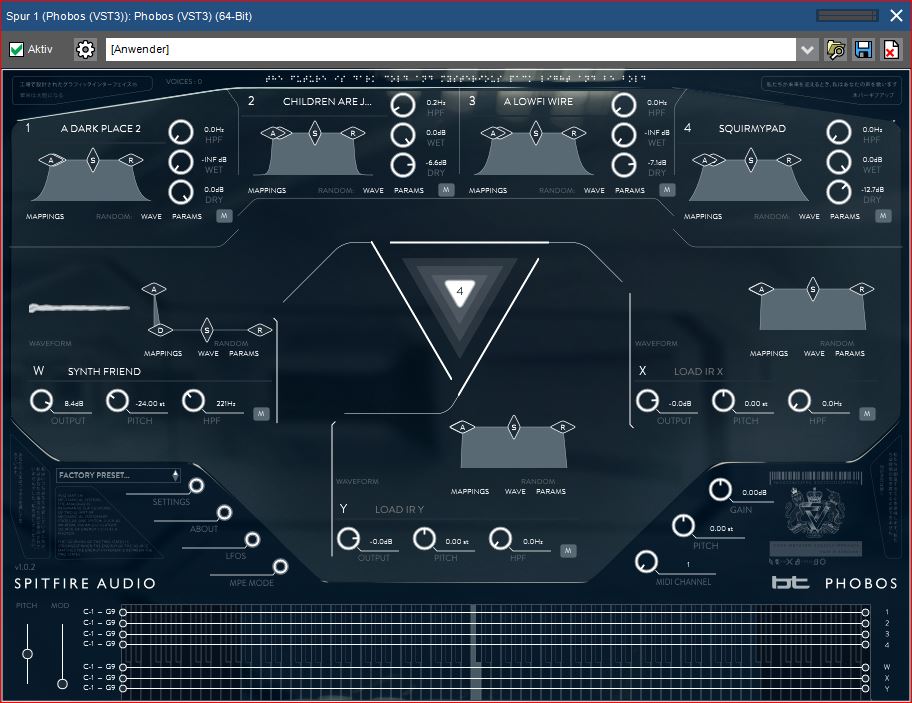
Task: Click puck 4 inside the triangle mixer
Action: pyautogui.click(x=460, y=291)
